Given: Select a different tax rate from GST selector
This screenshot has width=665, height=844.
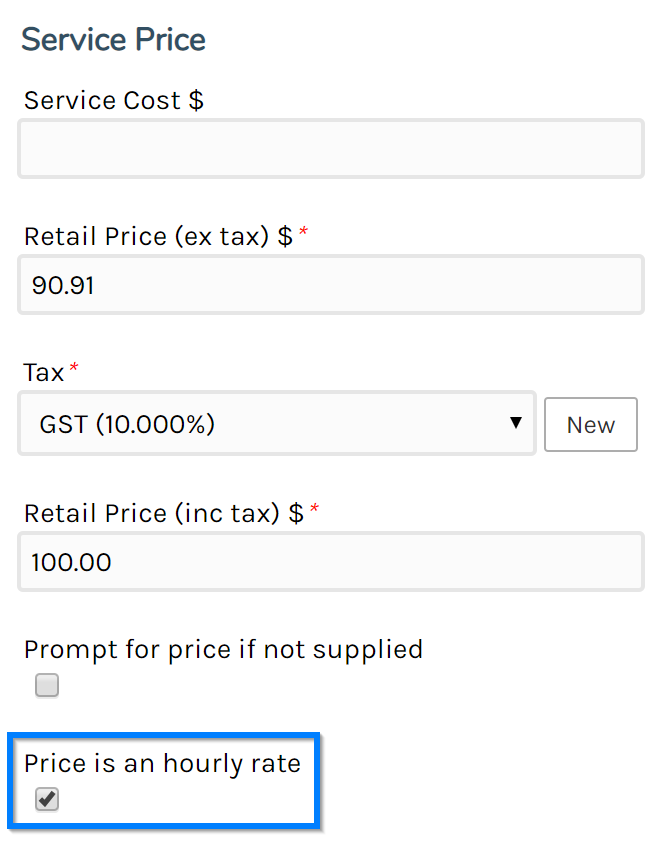Looking at the screenshot, I should pos(277,424).
